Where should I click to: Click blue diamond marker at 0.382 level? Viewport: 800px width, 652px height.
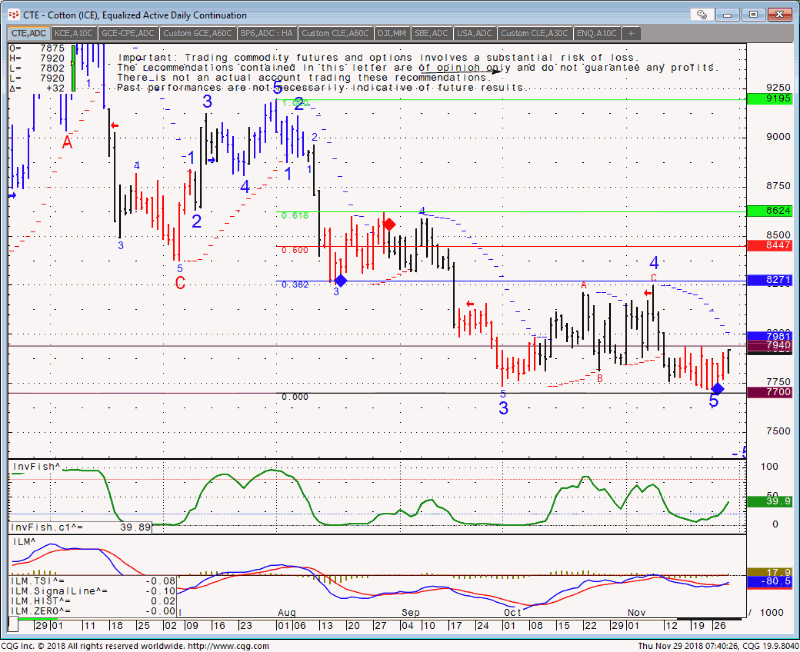point(340,281)
